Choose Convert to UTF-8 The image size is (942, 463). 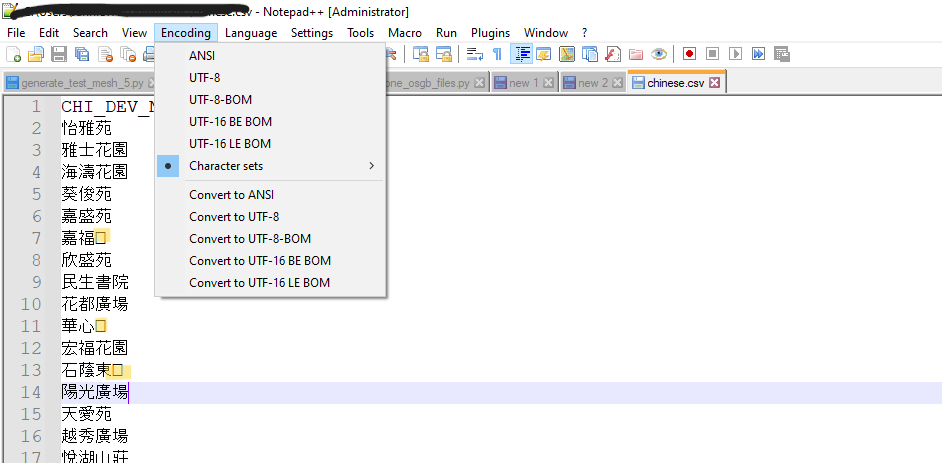click(x=270, y=217)
